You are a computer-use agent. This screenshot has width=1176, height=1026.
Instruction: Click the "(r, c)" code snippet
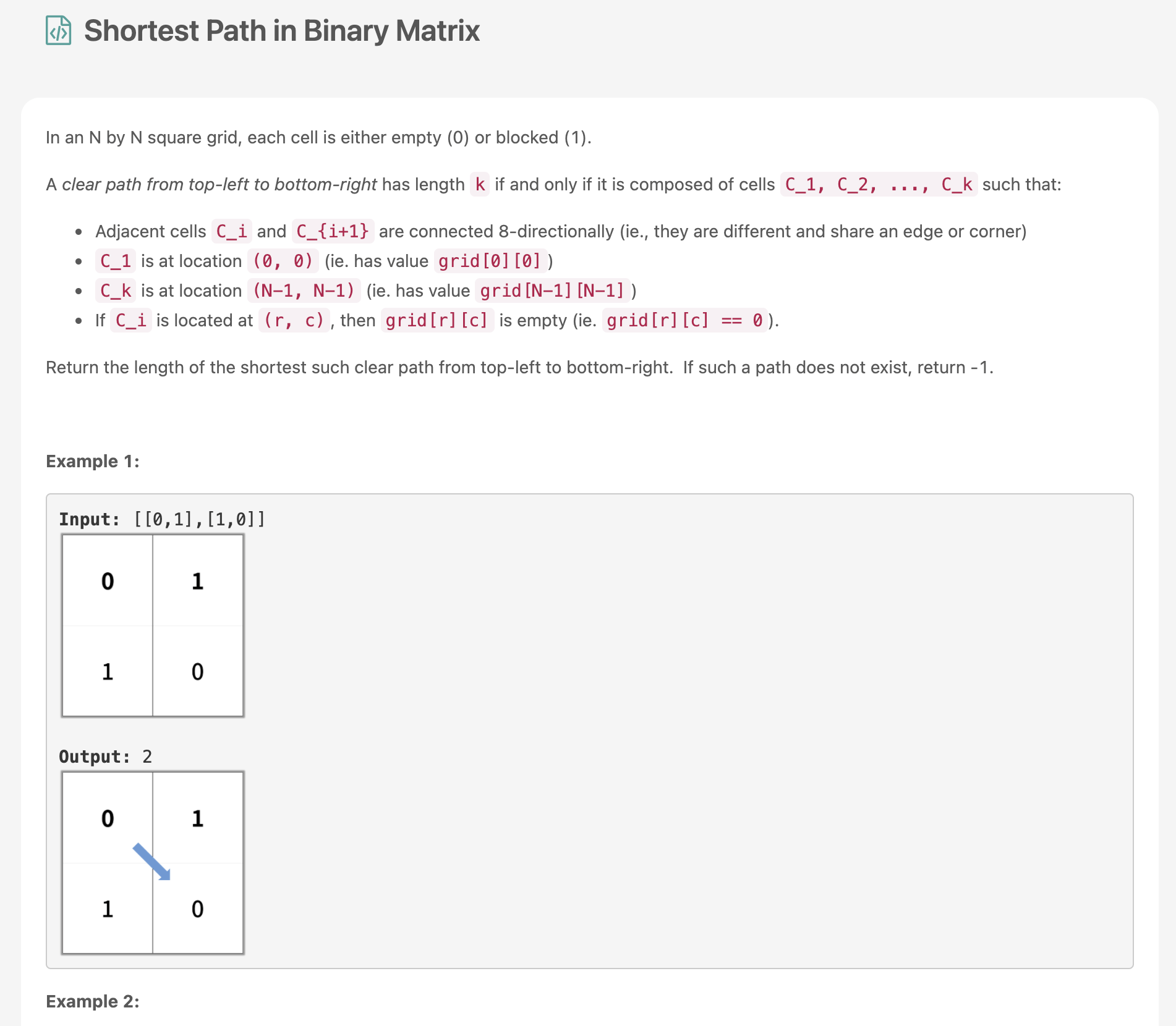click(x=294, y=320)
